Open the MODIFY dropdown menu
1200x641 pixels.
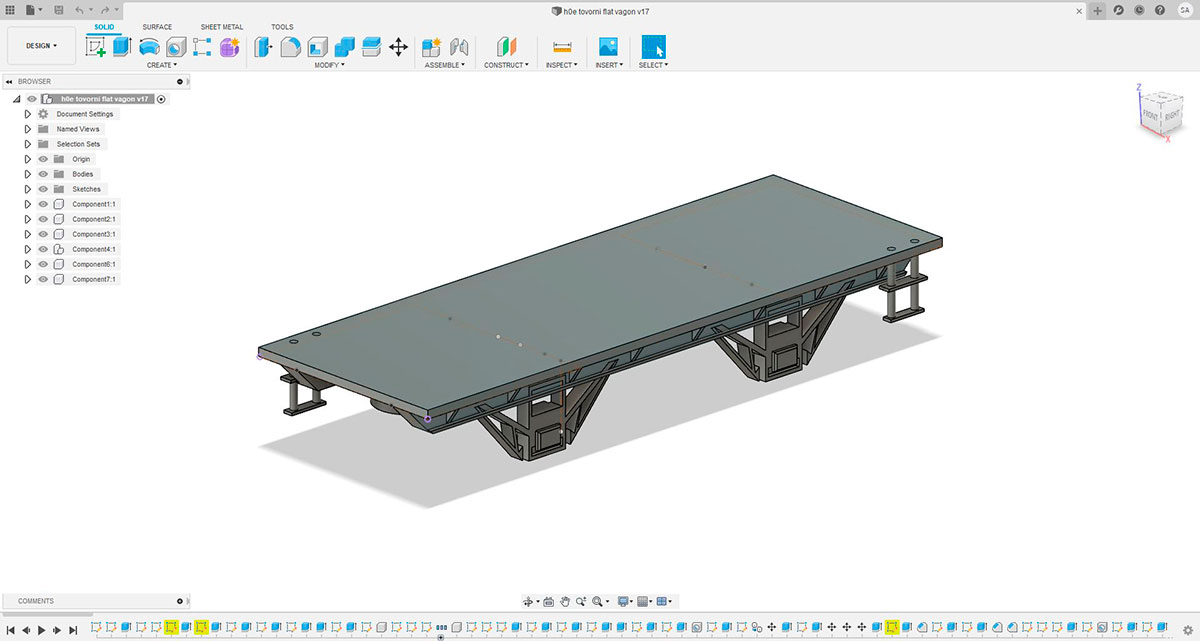coord(330,65)
